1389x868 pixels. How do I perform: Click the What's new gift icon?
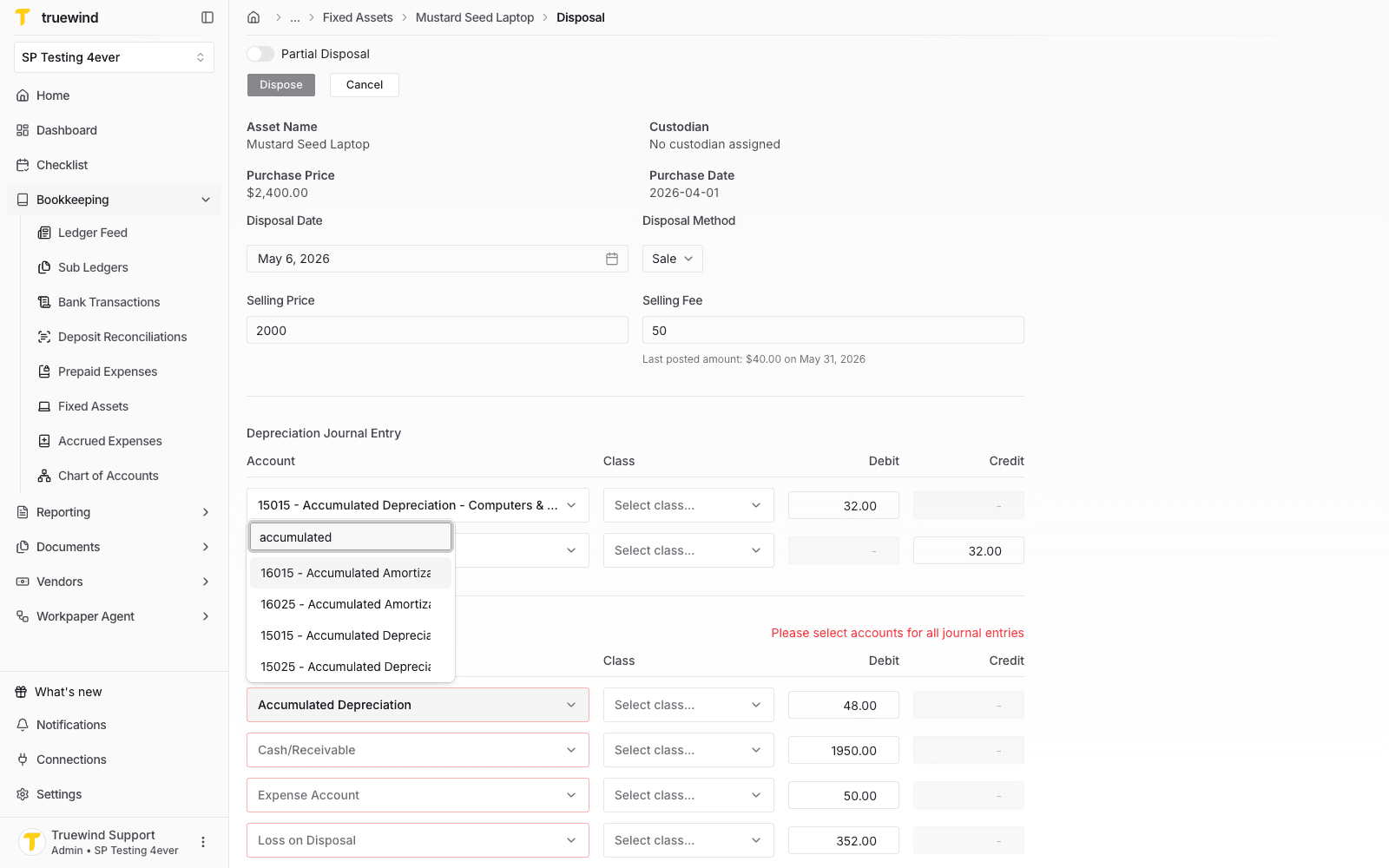21,692
